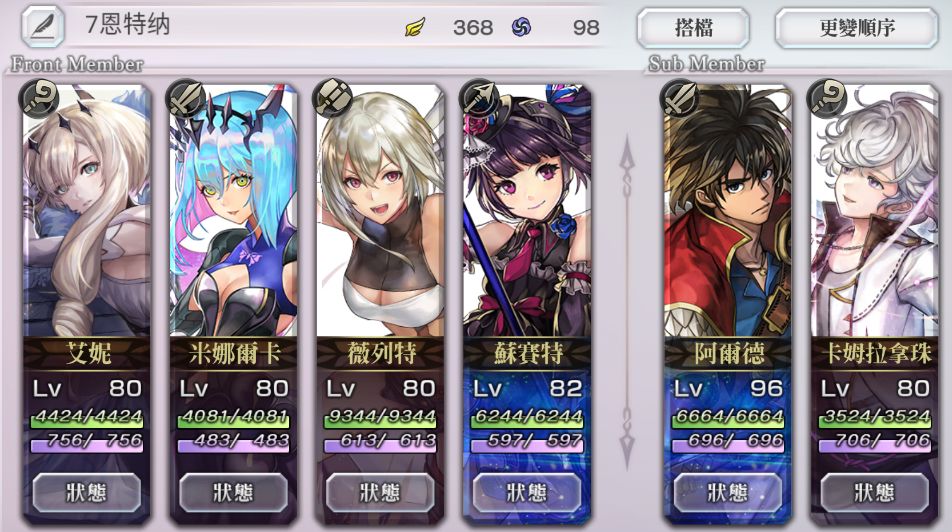Viewport: 952px width, 532px height.
Task: Click the golden wing currency icon
Action: click(x=415, y=27)
